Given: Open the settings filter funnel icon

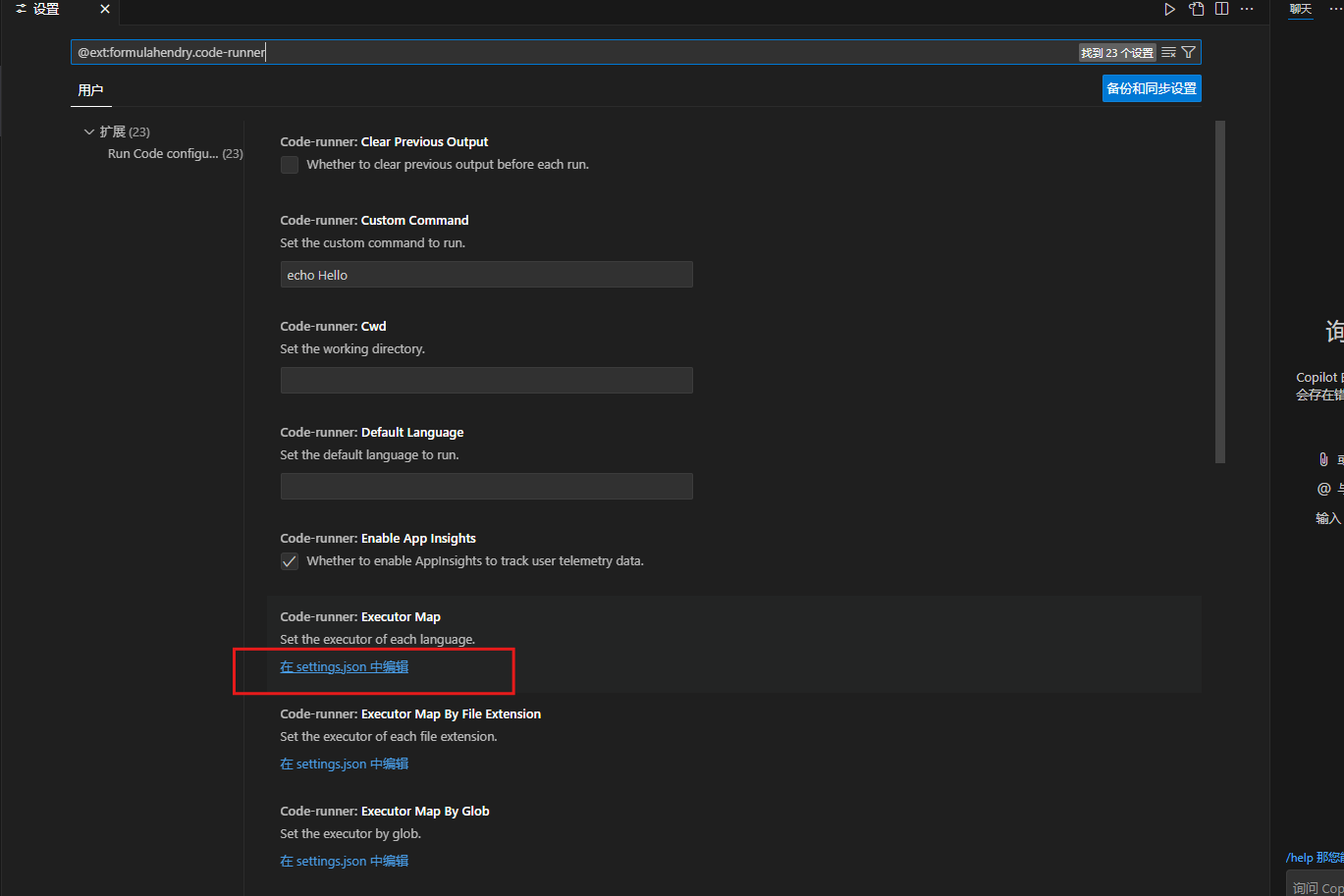Looking at the screenshot, I should point(1188,52).
